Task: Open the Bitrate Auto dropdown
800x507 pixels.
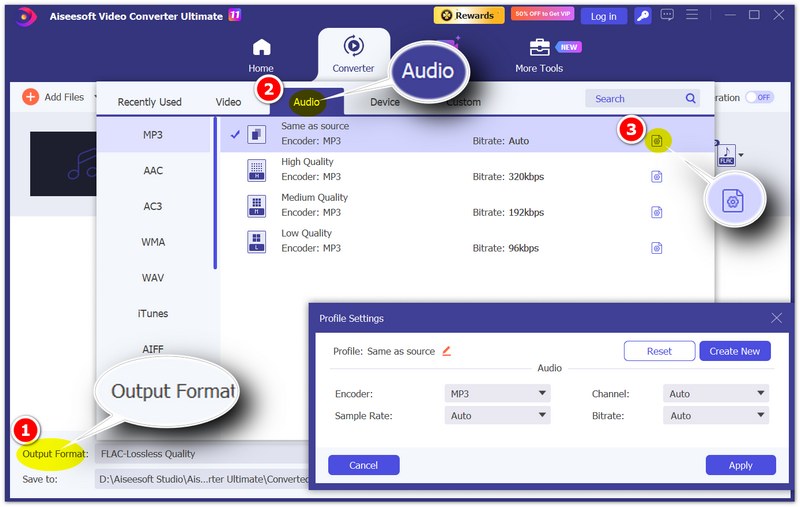Action: (x=716, y=416)
